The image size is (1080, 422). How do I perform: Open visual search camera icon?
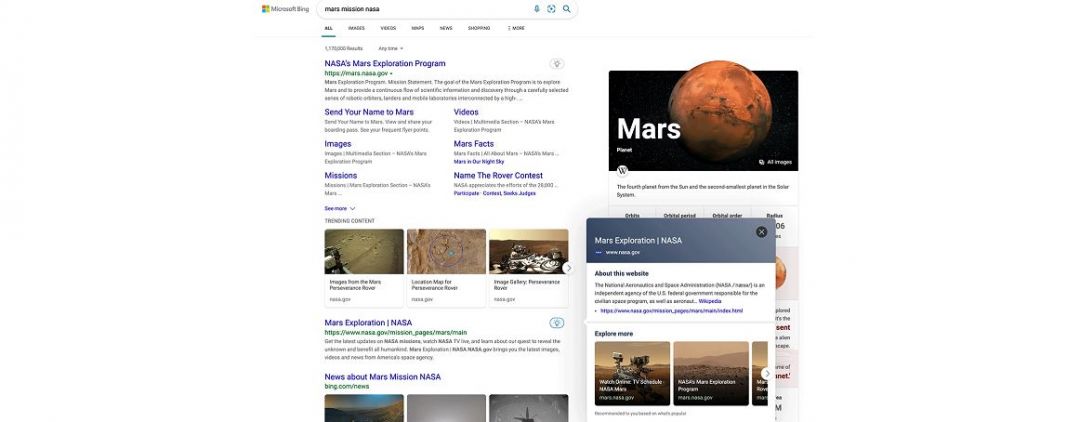tap(551, 9)
